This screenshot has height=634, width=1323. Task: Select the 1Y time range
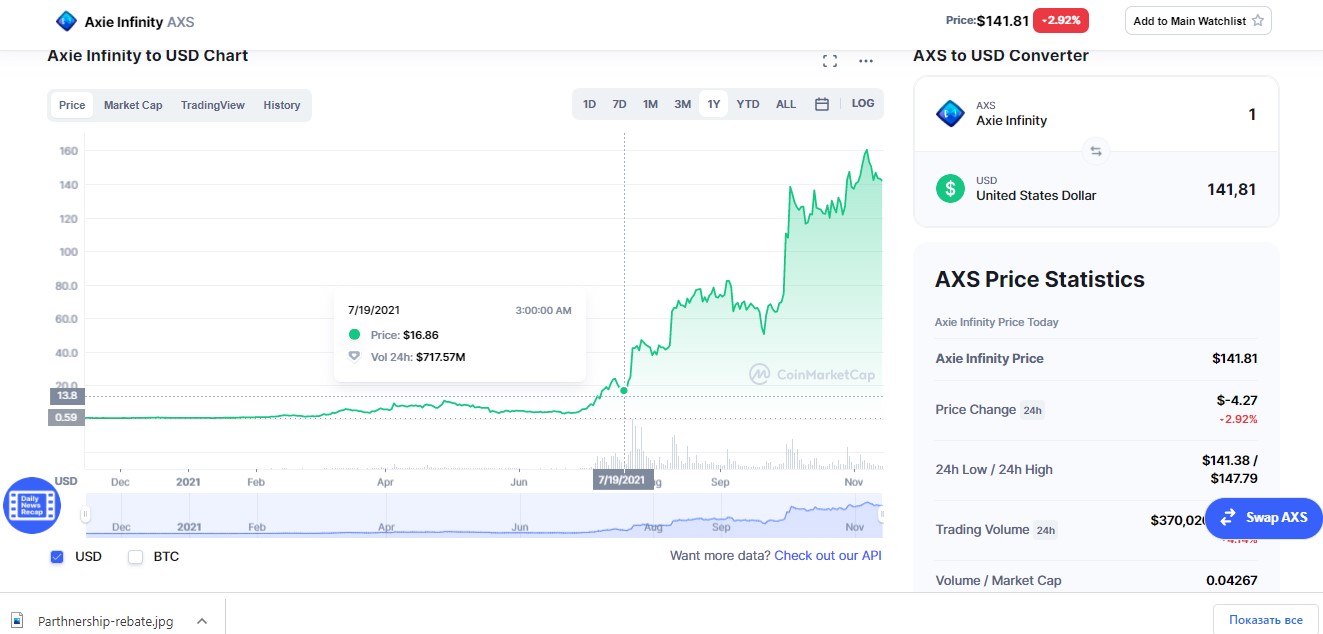click(x=714, y=104)
